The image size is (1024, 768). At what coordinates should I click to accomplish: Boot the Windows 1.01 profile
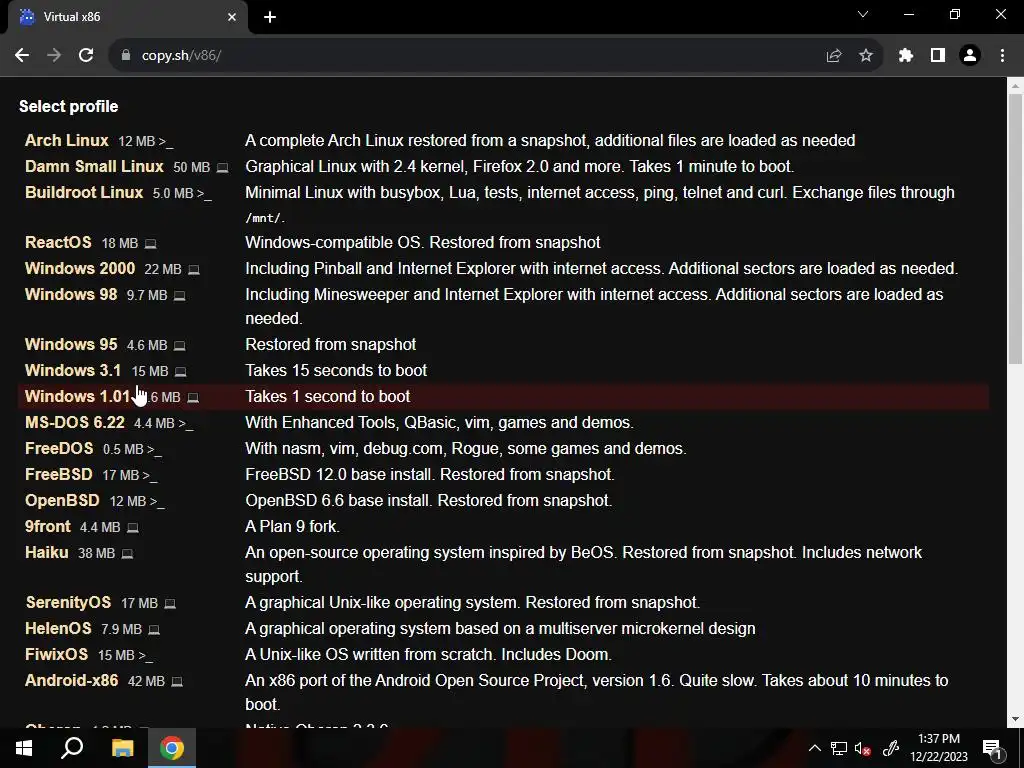click(78, 396)
